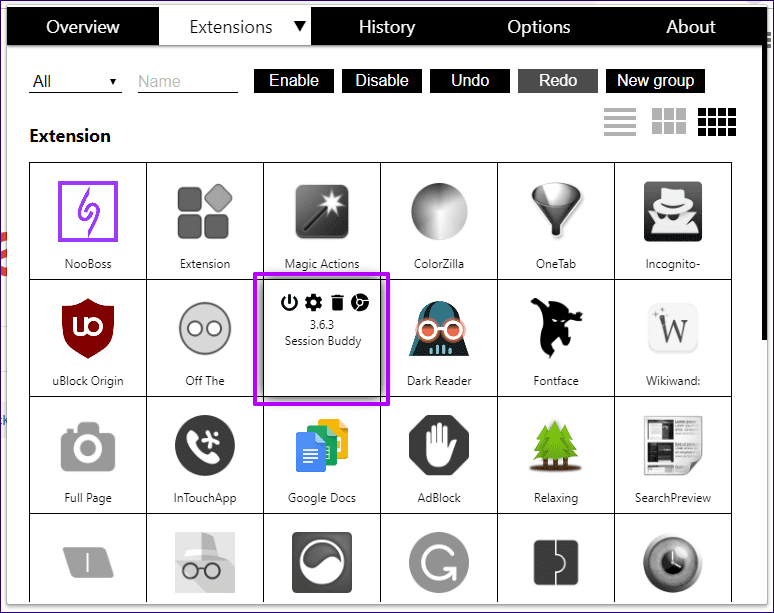Click the puzzle-split square icon
Screen dimensions: 774x613
pyautogui.click(x=556, y=562)
